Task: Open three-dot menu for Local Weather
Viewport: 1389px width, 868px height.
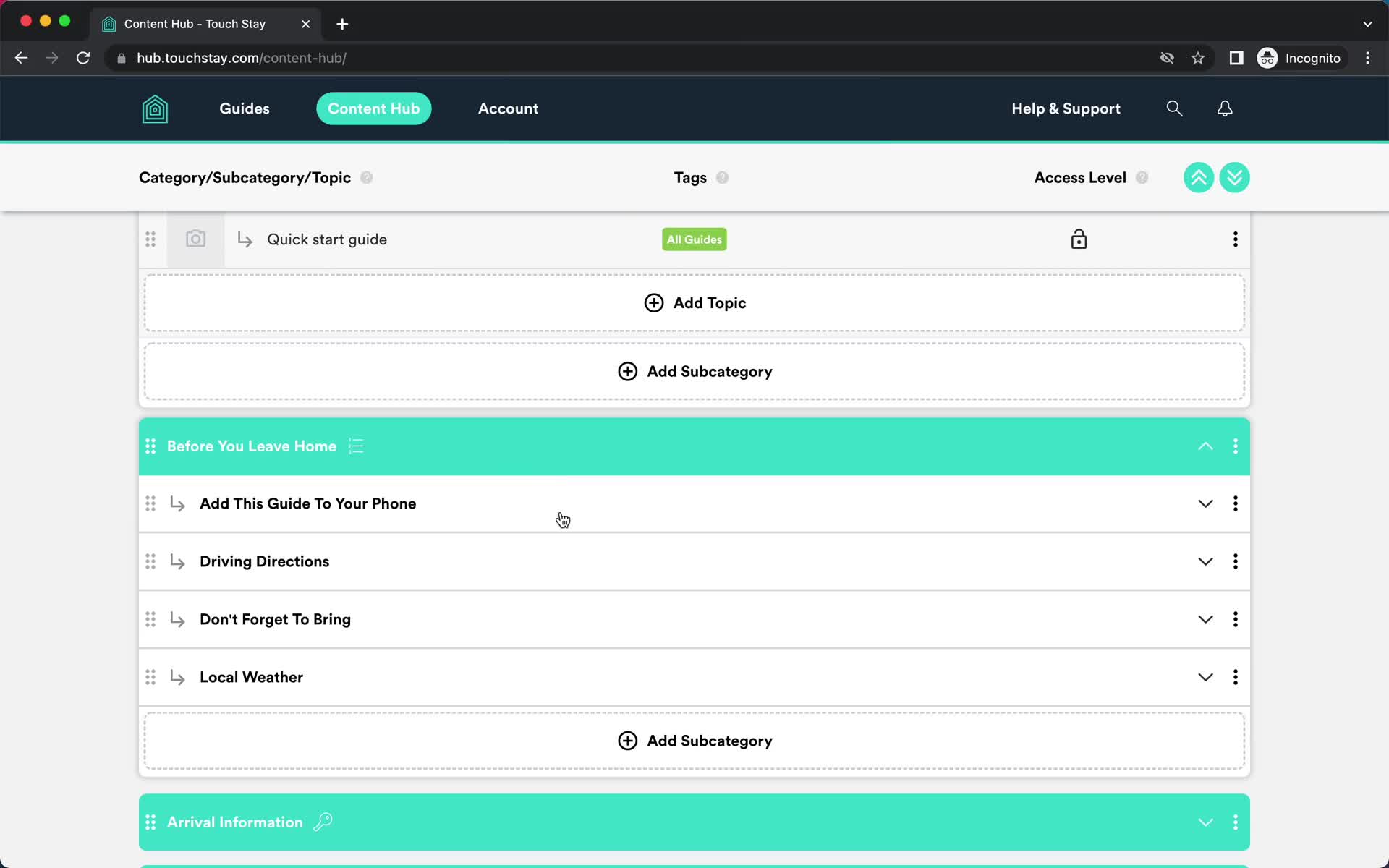Action: tap(1235, 677)
